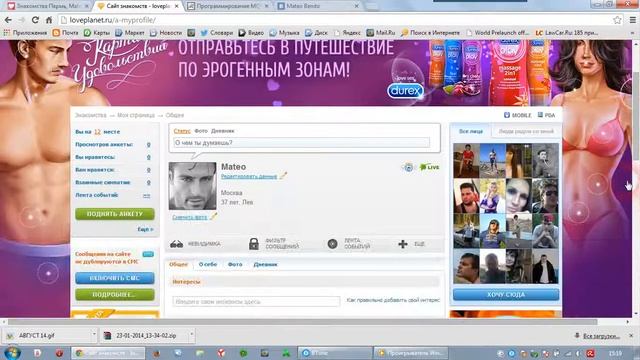Image resolution: width=640 pixels, height=360 pixels.
Task: Open the Карты bookmark
Action: click(97, 33)
